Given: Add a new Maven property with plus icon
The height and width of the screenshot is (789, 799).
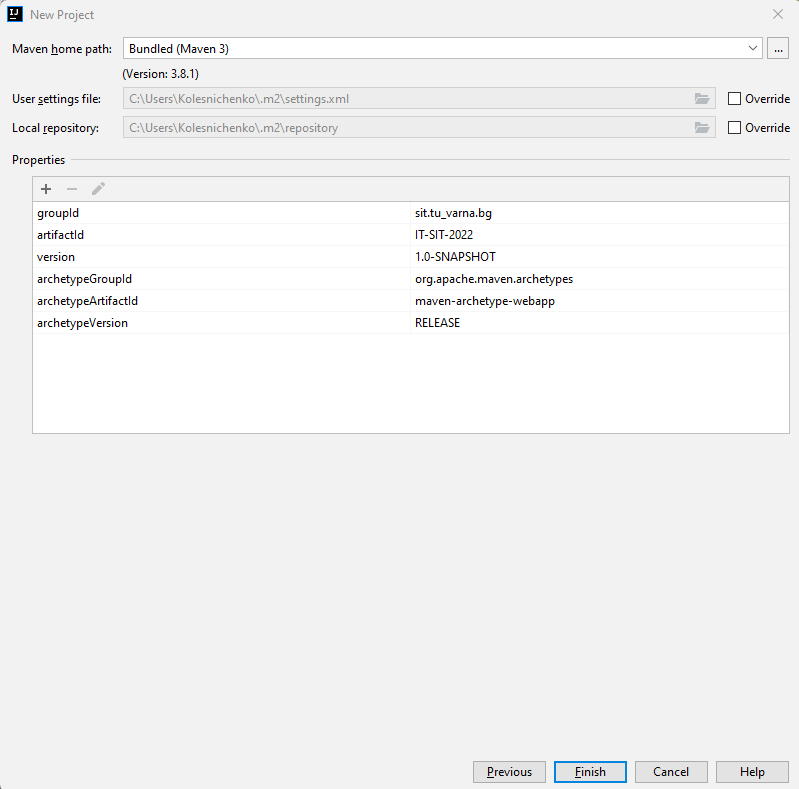Looking at the screenshot, I should [46, 189].
